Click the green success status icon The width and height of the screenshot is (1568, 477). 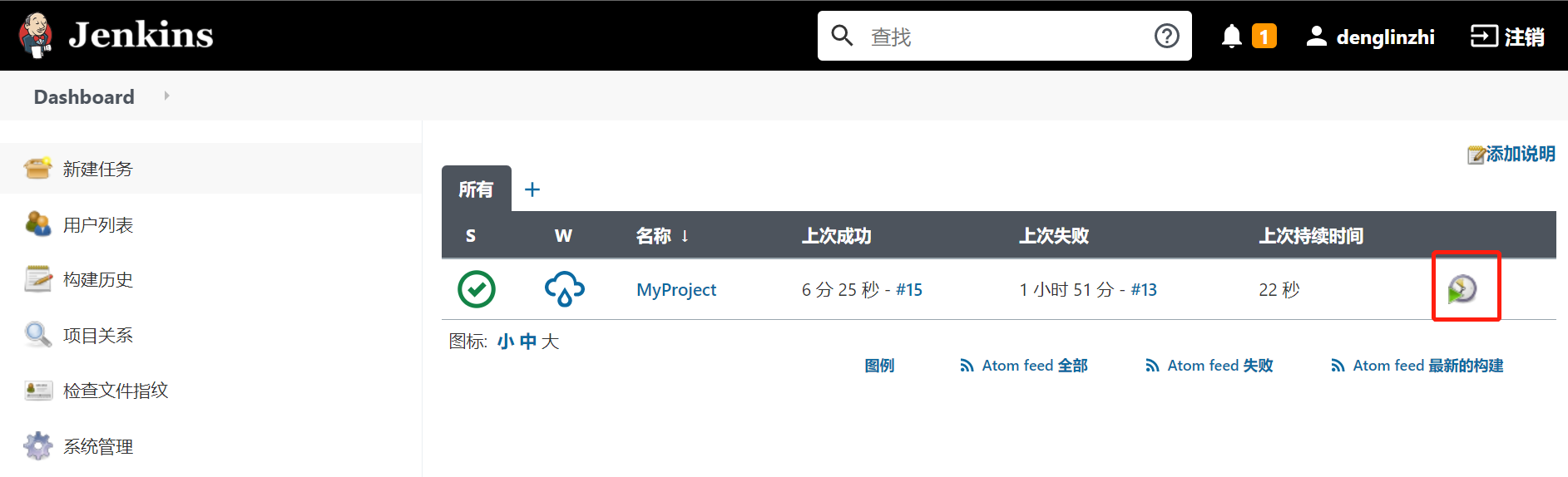[x=477, y=289]
